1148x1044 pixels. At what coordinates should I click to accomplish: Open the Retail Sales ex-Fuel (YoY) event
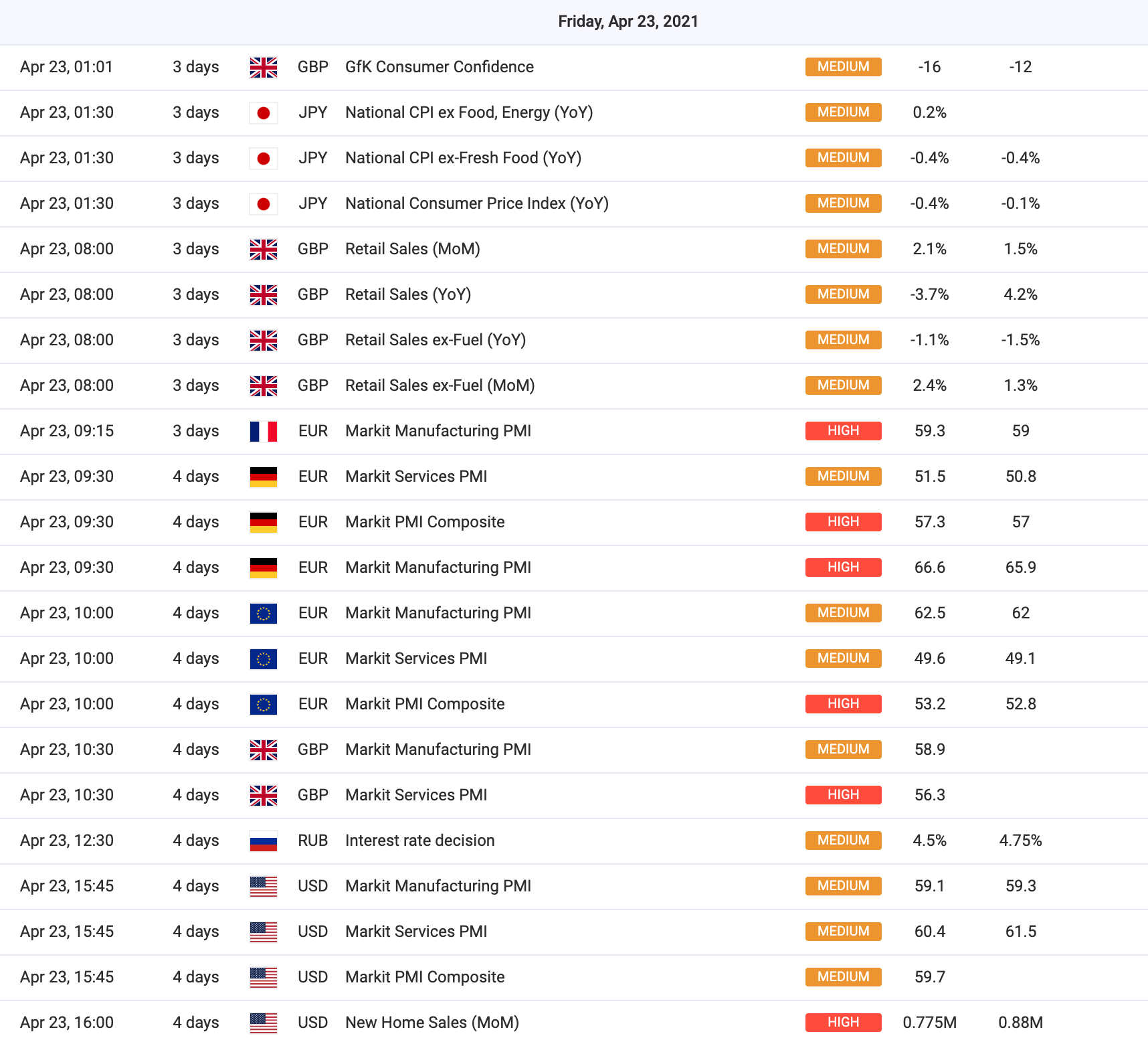[436, 340]
